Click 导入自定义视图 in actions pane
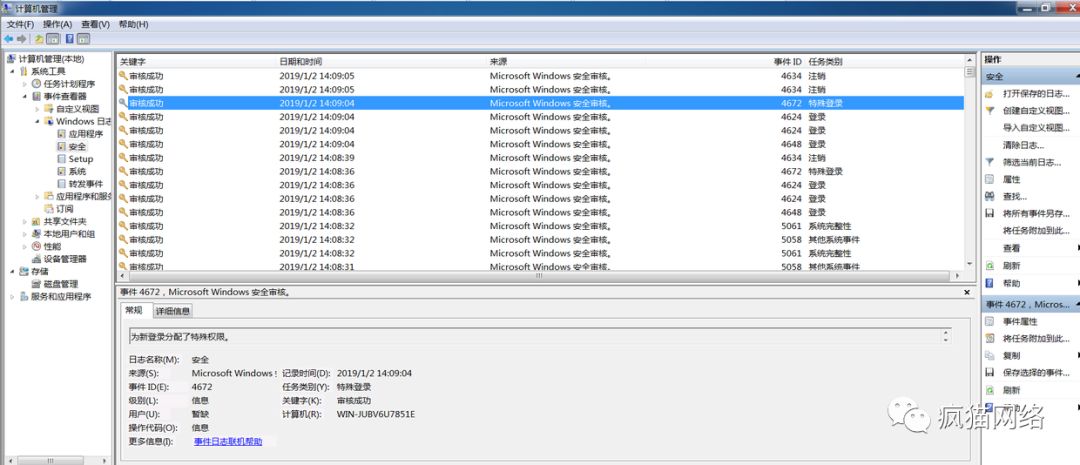 pyautogui.click(x=1035, y=127)
